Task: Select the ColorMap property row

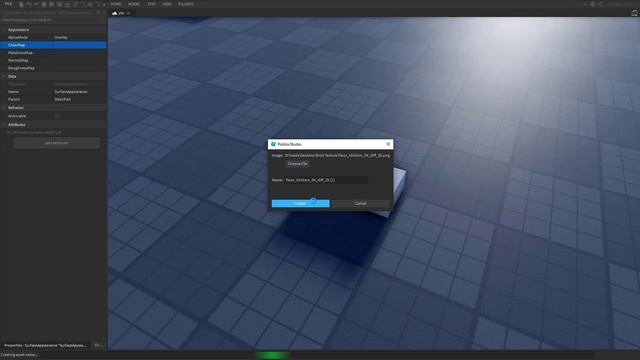Action: point(53,45)
